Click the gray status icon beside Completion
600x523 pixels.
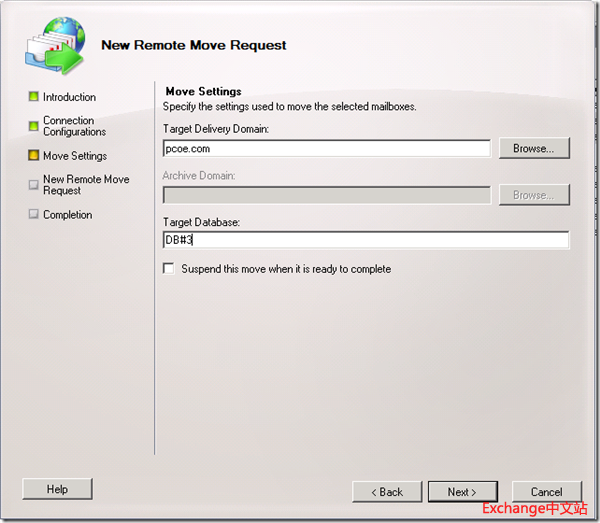pos(33,215)
